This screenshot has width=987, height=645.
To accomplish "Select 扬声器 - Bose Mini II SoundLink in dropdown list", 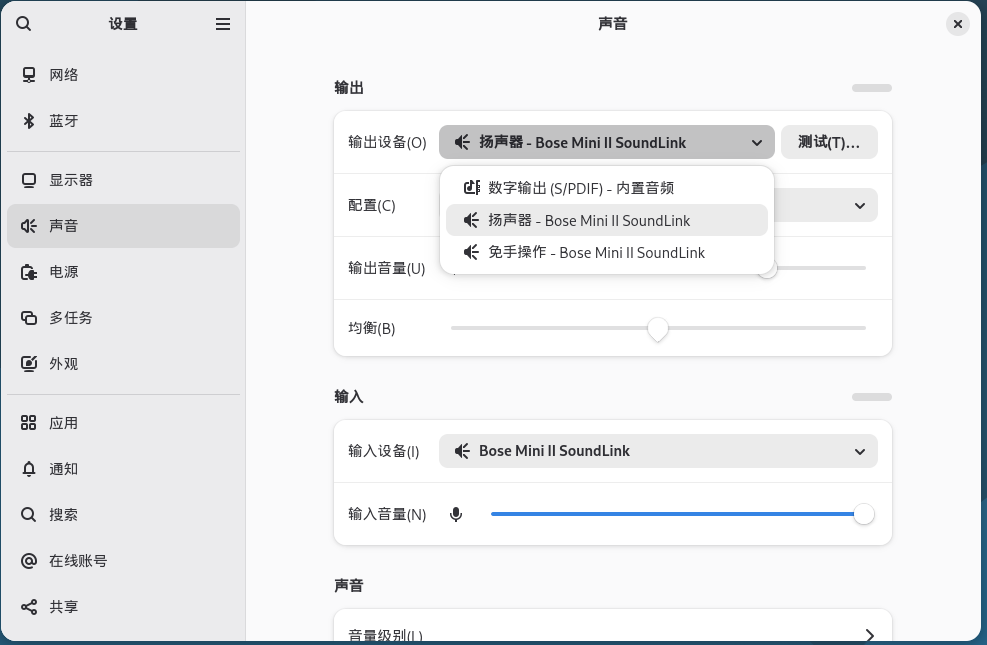I will 607,220.
